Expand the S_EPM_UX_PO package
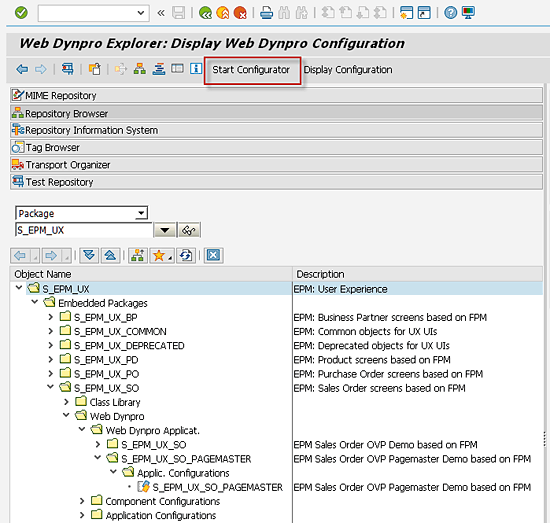Image resolution: width=550 pixels, height=523 pixels. tap(51, 374)
